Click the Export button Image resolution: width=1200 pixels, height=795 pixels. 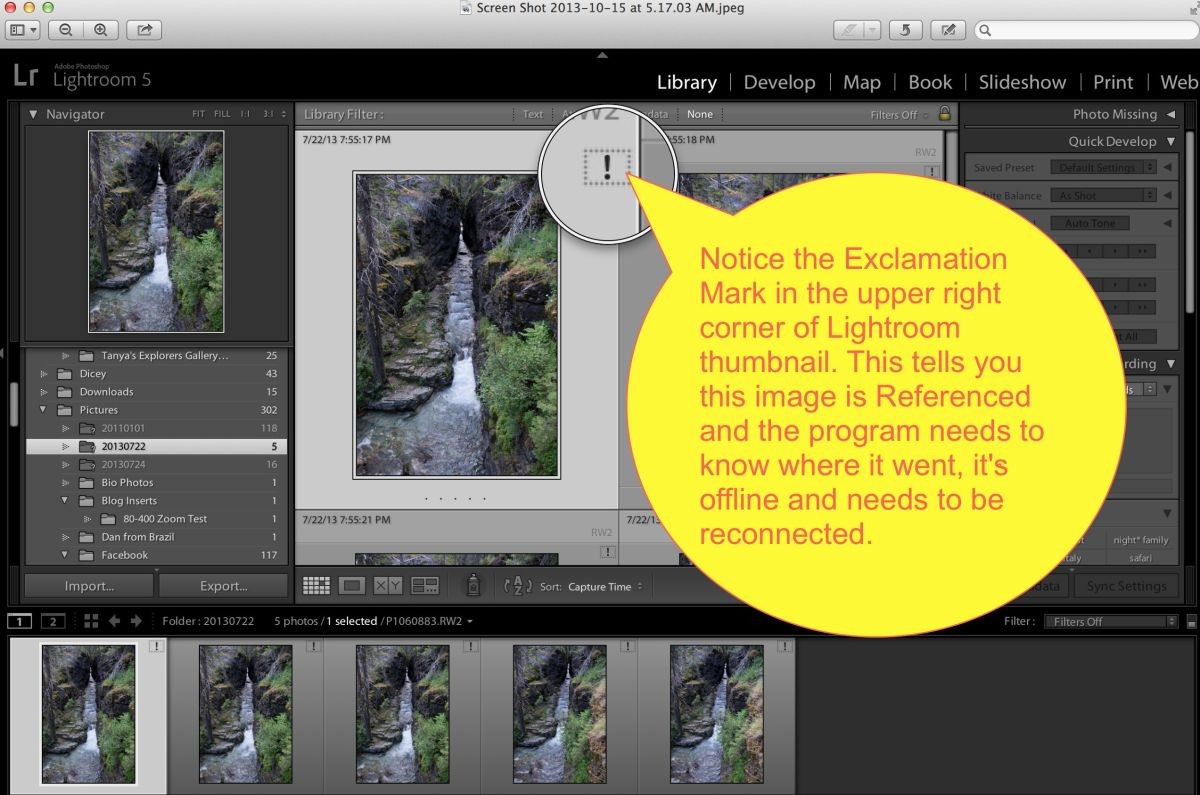tap(224, 586)
